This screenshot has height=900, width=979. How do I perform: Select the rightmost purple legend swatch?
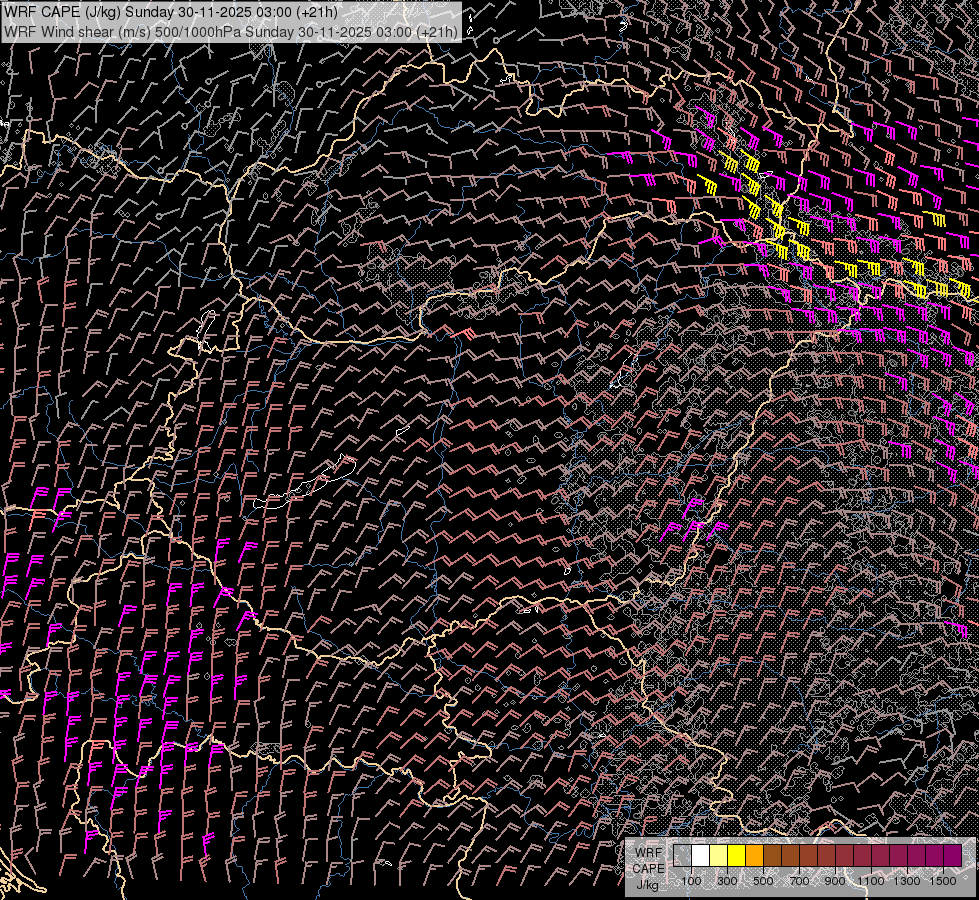(x=952, y=856)
